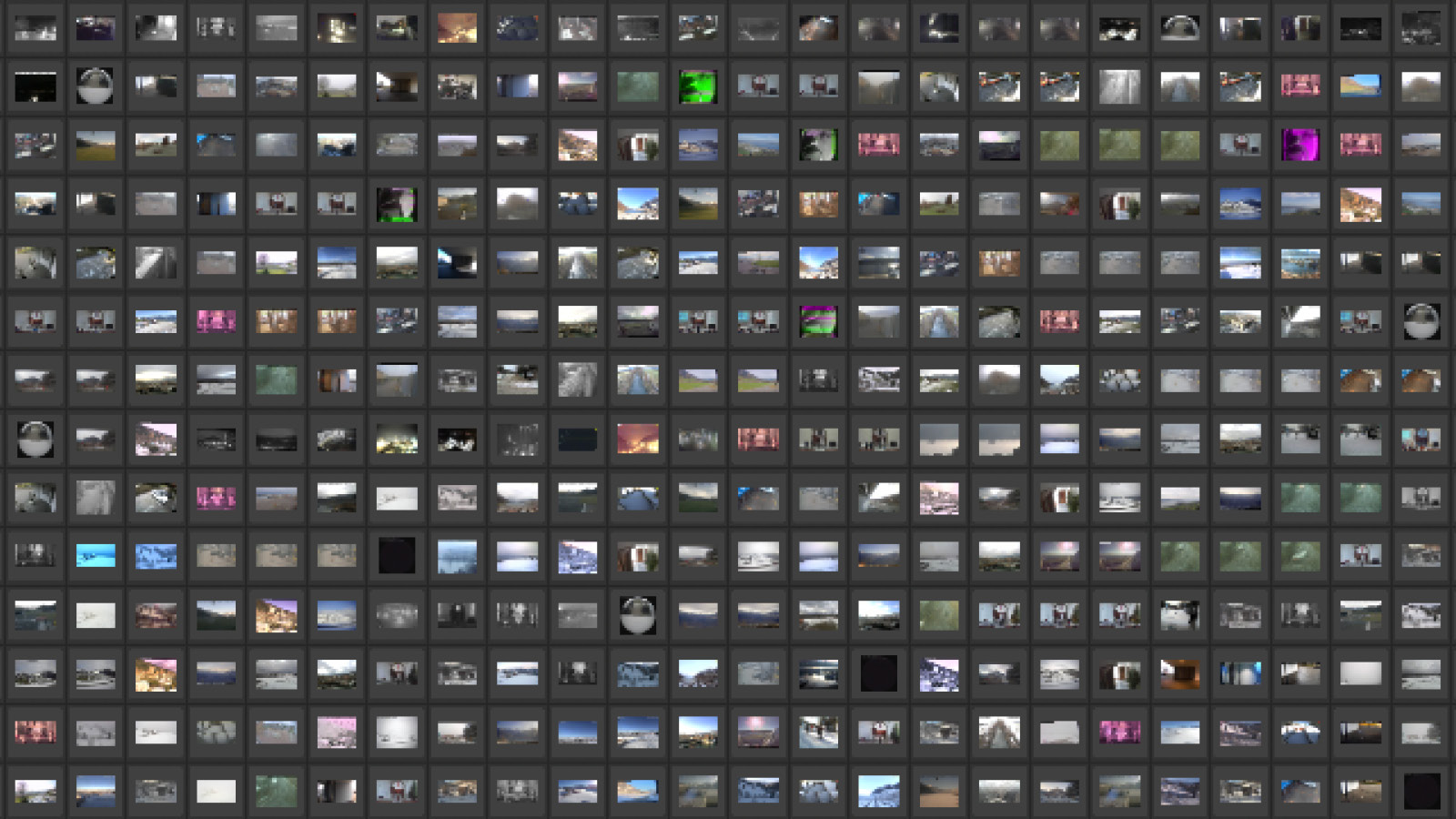Open the bright neon green glitched thumbnail

pos(698,87)
